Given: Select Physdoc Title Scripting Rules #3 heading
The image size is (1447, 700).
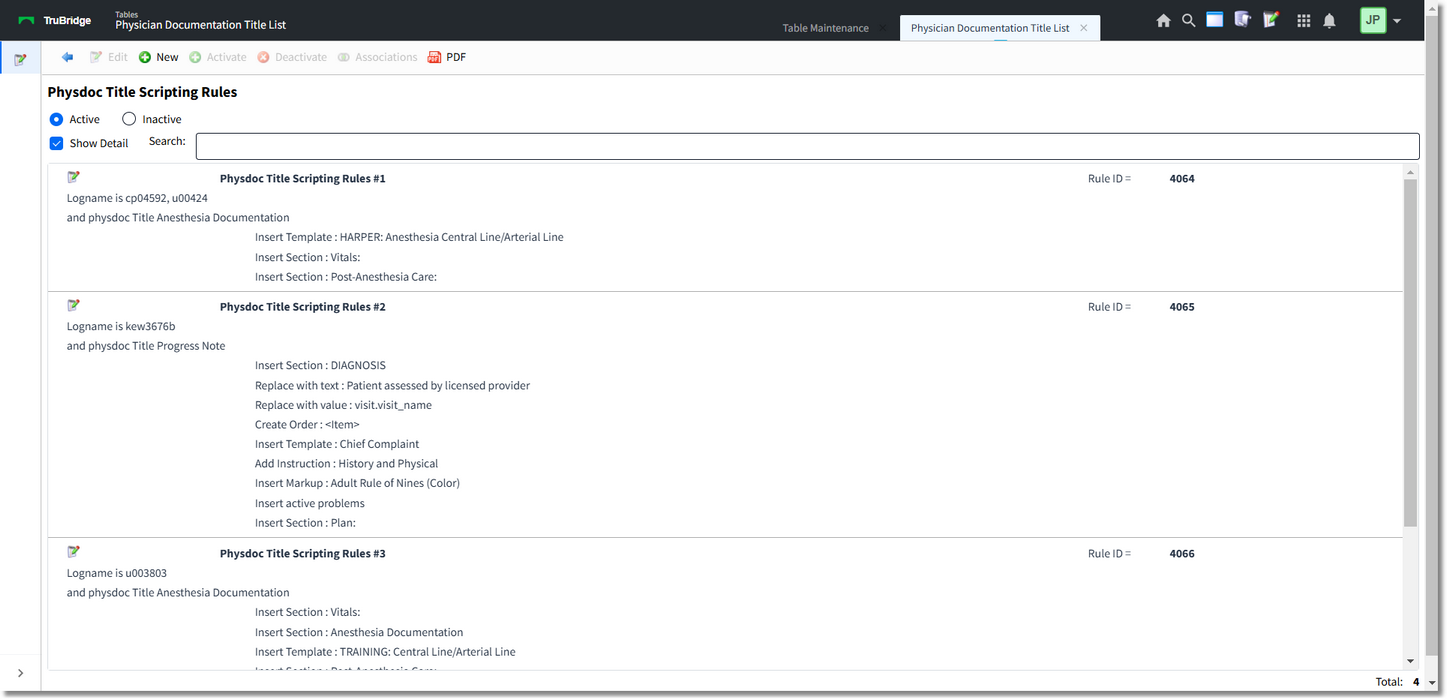Looking at the screenshot, I should point(302,554).
